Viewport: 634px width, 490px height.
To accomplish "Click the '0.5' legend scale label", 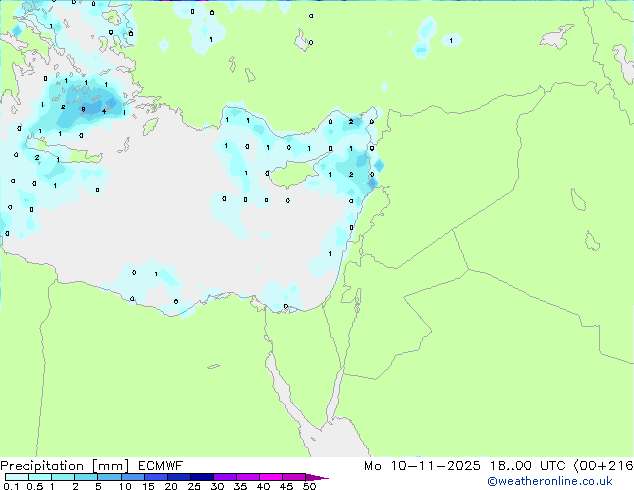I will (34, 486).
